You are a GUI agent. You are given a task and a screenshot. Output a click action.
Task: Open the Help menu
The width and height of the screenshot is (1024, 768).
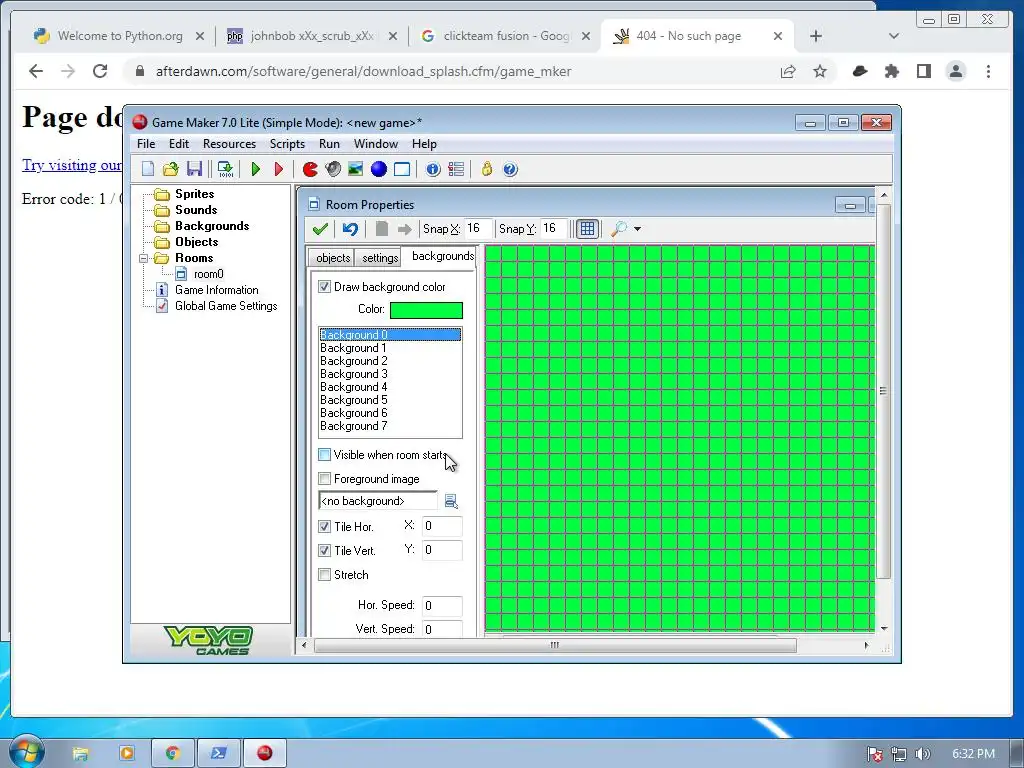[x=424, y=144]
